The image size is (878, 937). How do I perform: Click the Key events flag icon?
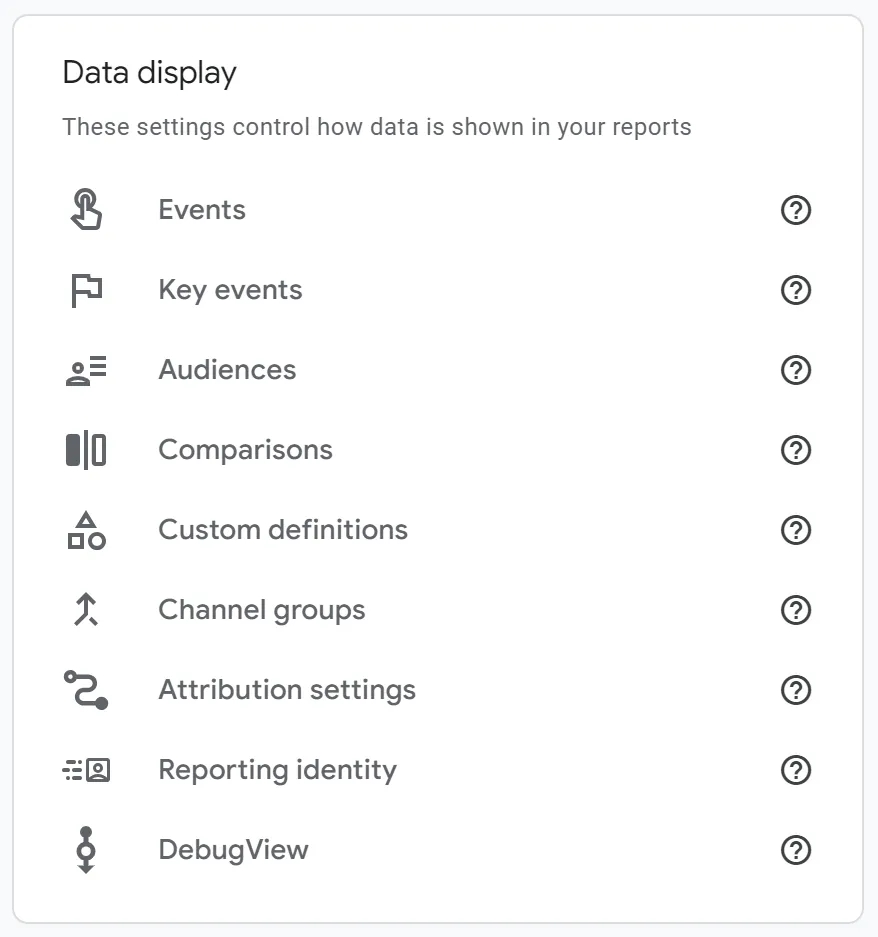[x=87, y=290]
